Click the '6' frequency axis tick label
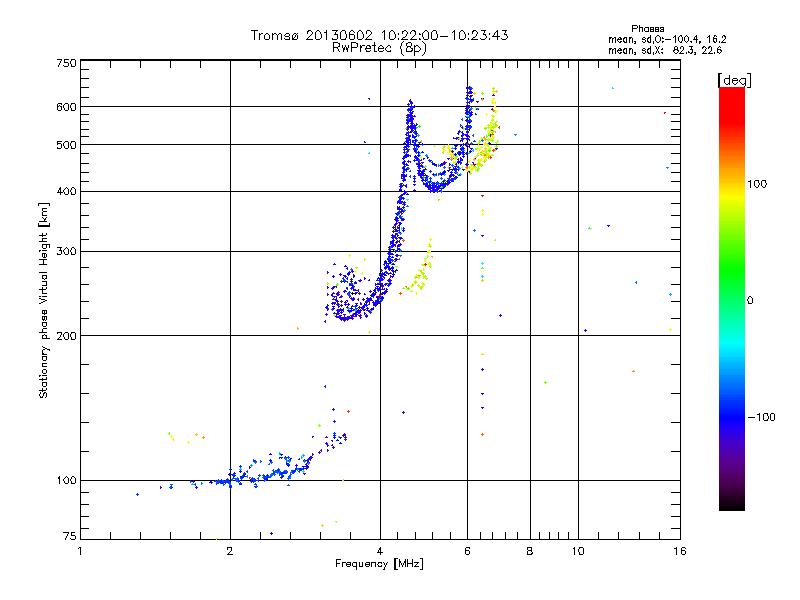Screen dimensions: 800x600 467,551
